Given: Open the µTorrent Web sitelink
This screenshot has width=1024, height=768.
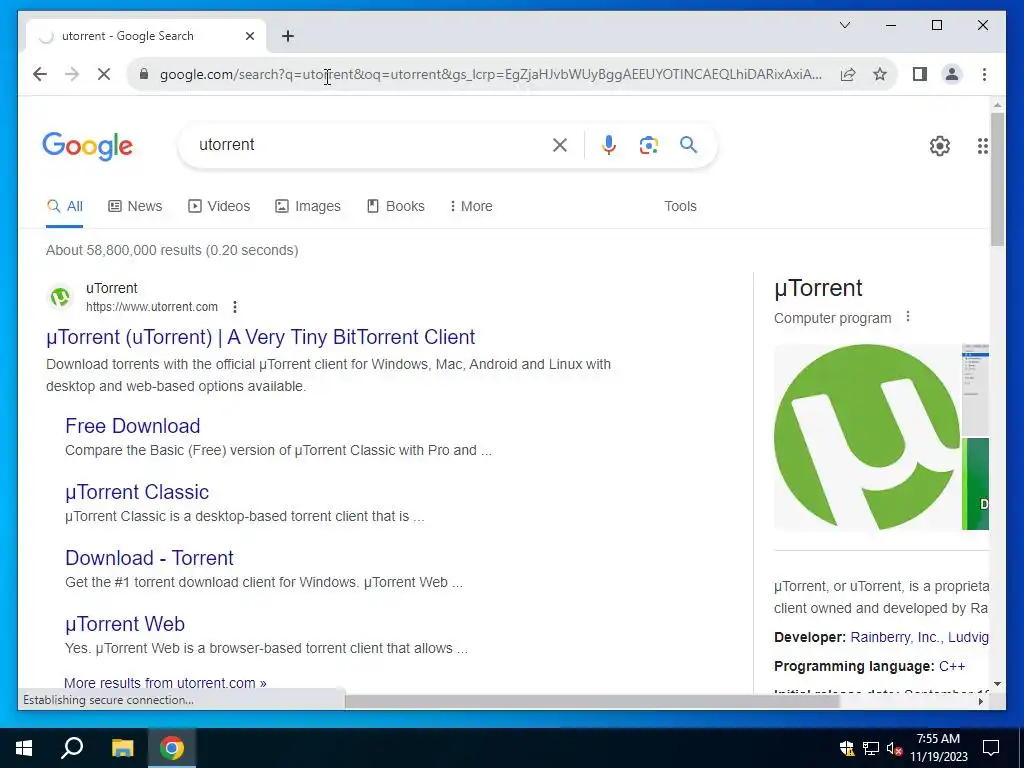Looking at the screenshot, I should [125, 624].
